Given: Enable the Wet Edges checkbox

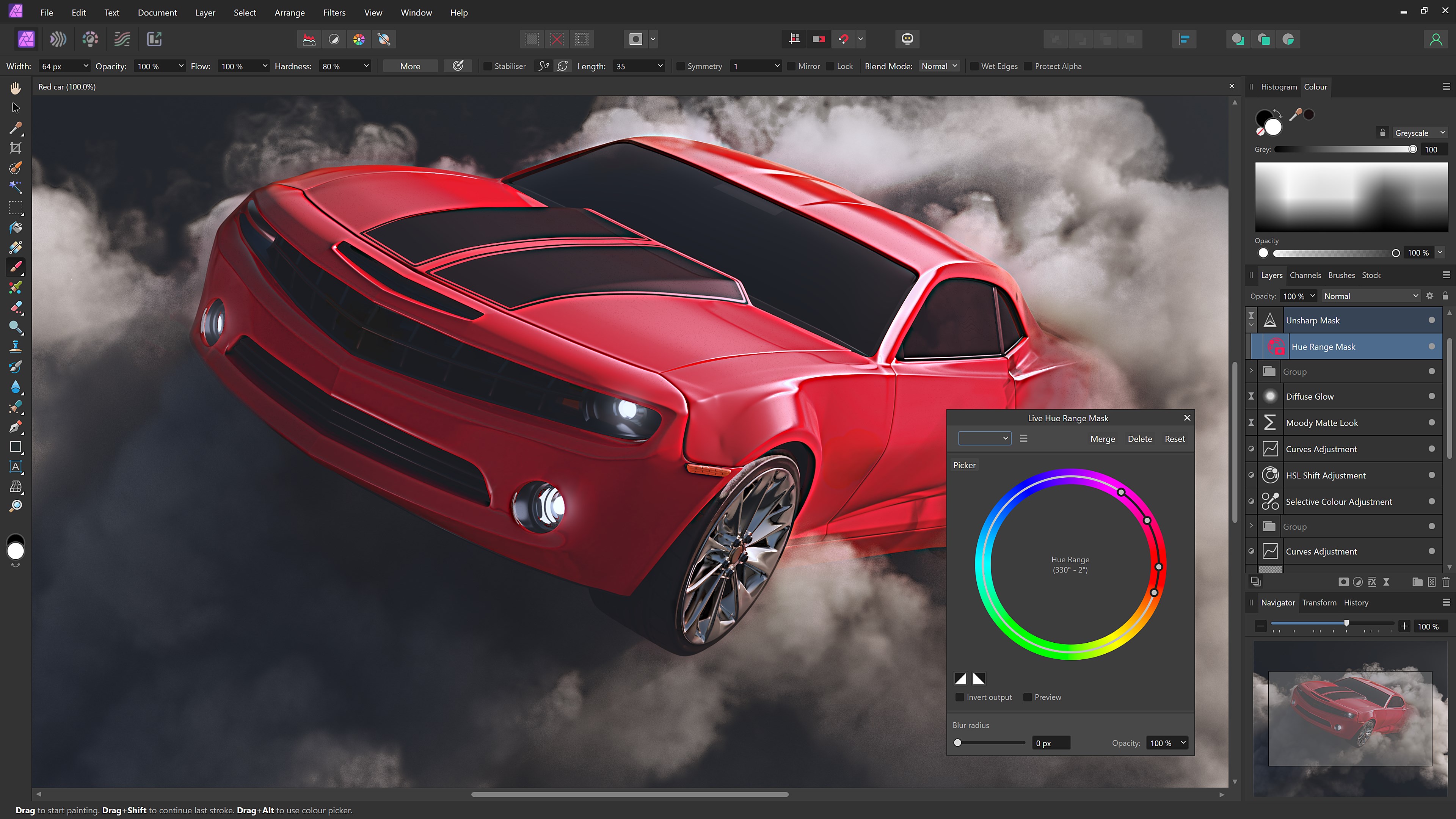Looking at the screenshot, I should [974, 66].
